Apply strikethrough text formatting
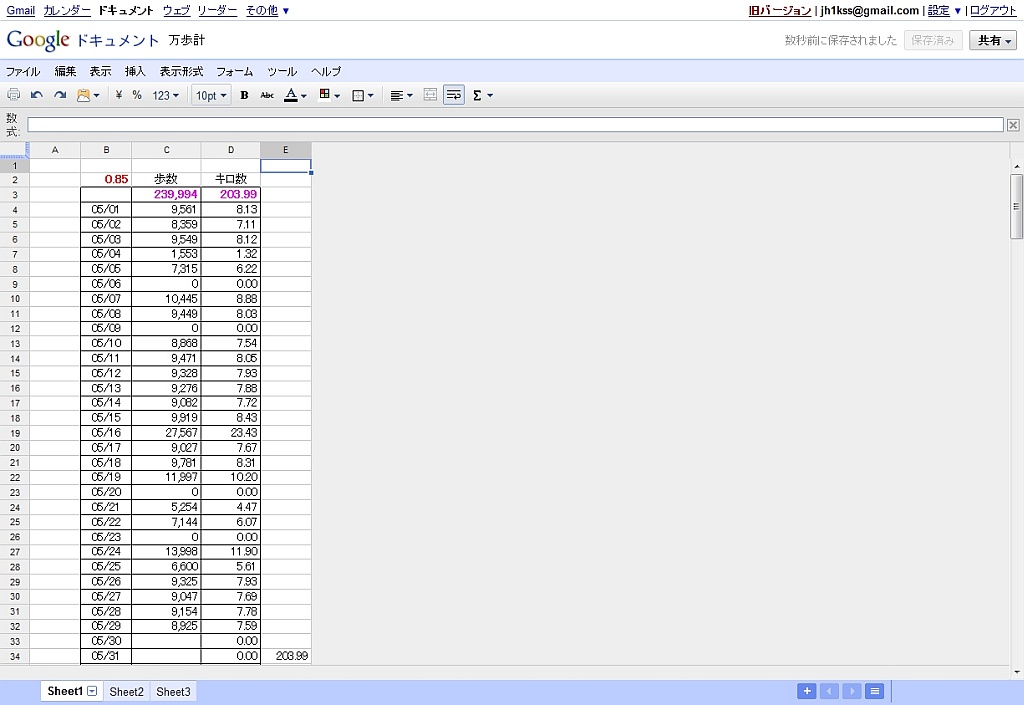 [267, 95]
